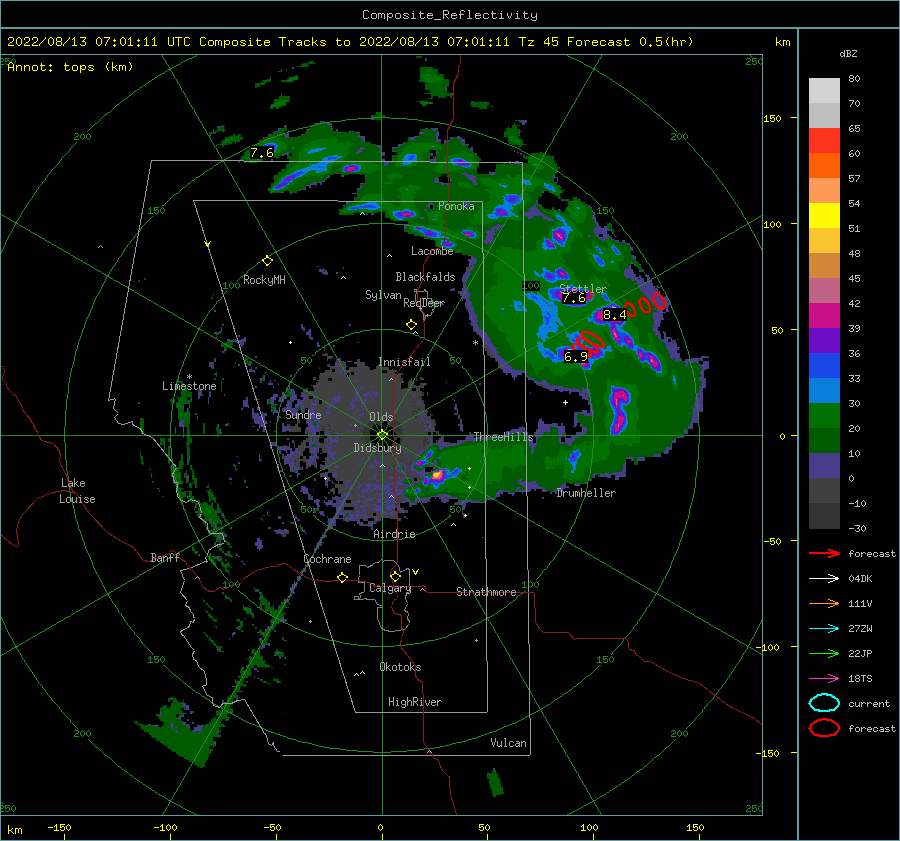The height and width of the screenshot is (841, 900).
Task: Click the magenta 18TS arrow legend icon
Action: click(x=824, y=679)
